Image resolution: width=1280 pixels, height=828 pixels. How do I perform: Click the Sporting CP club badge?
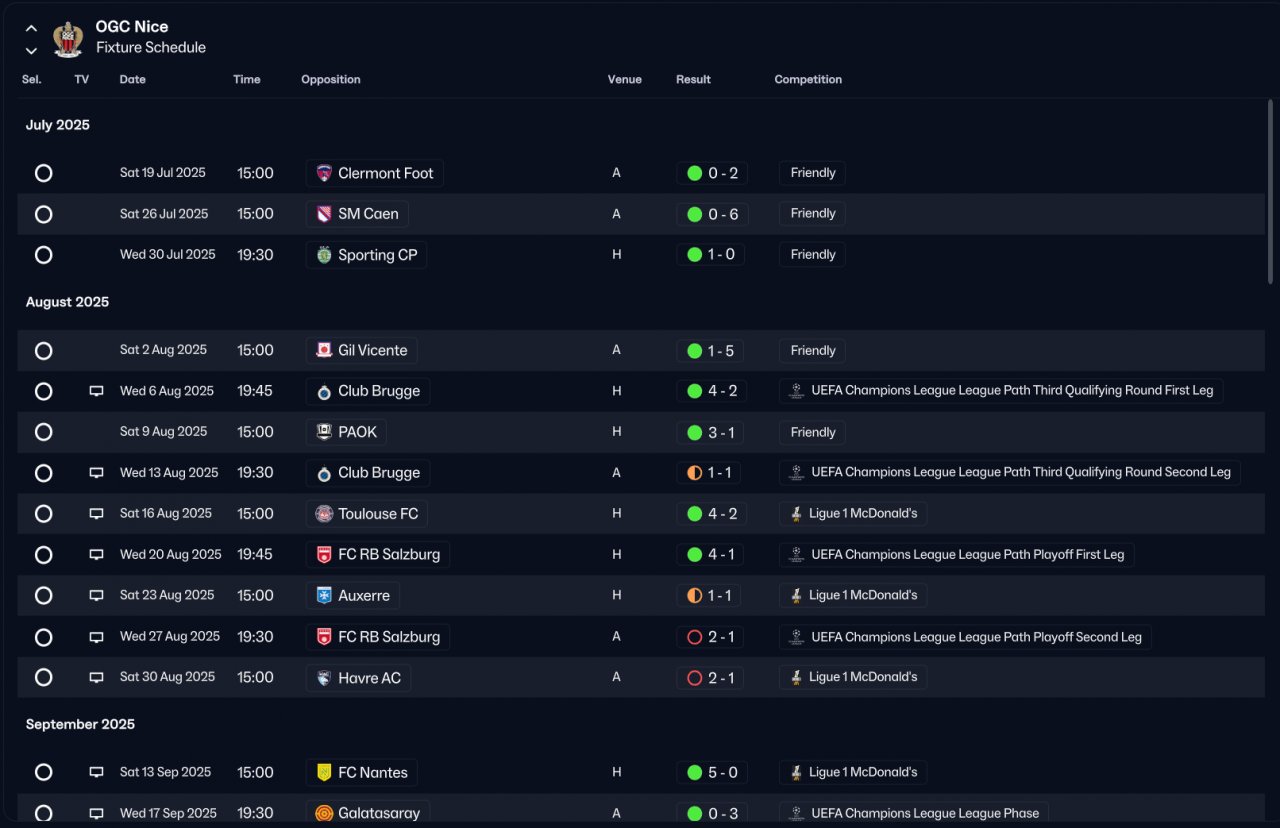[324, 255]
